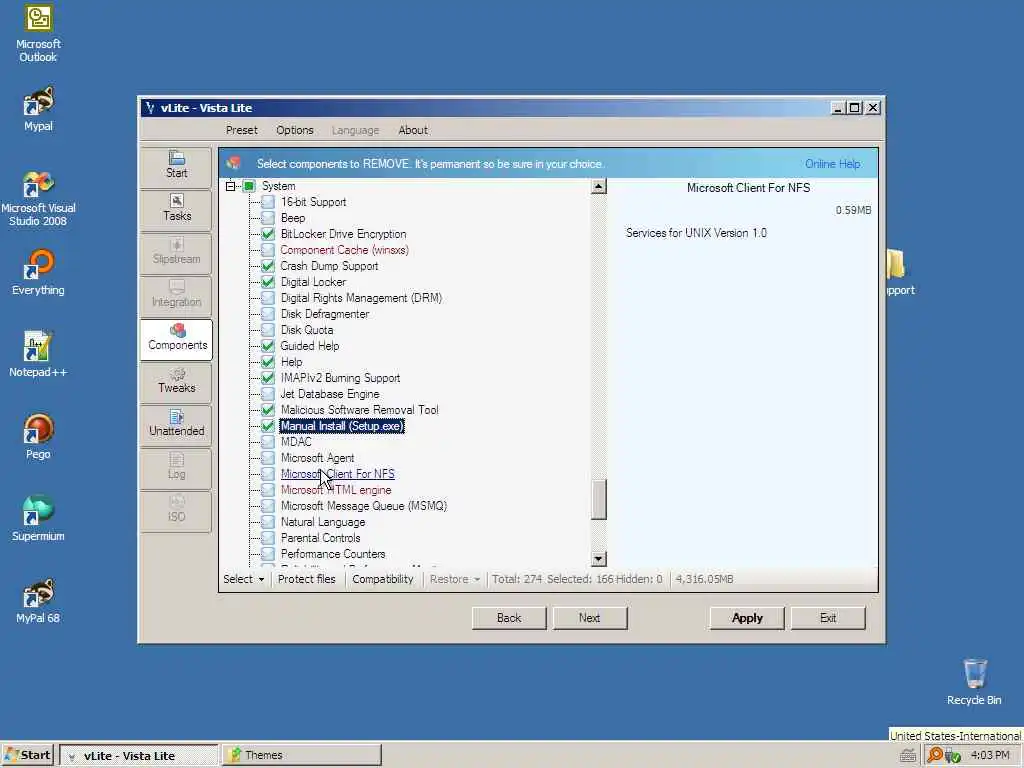Check the Microsoft Client For NFS checkbox
The width and height of the screenshot is (1024, 768).
click(x=268, y=474)
